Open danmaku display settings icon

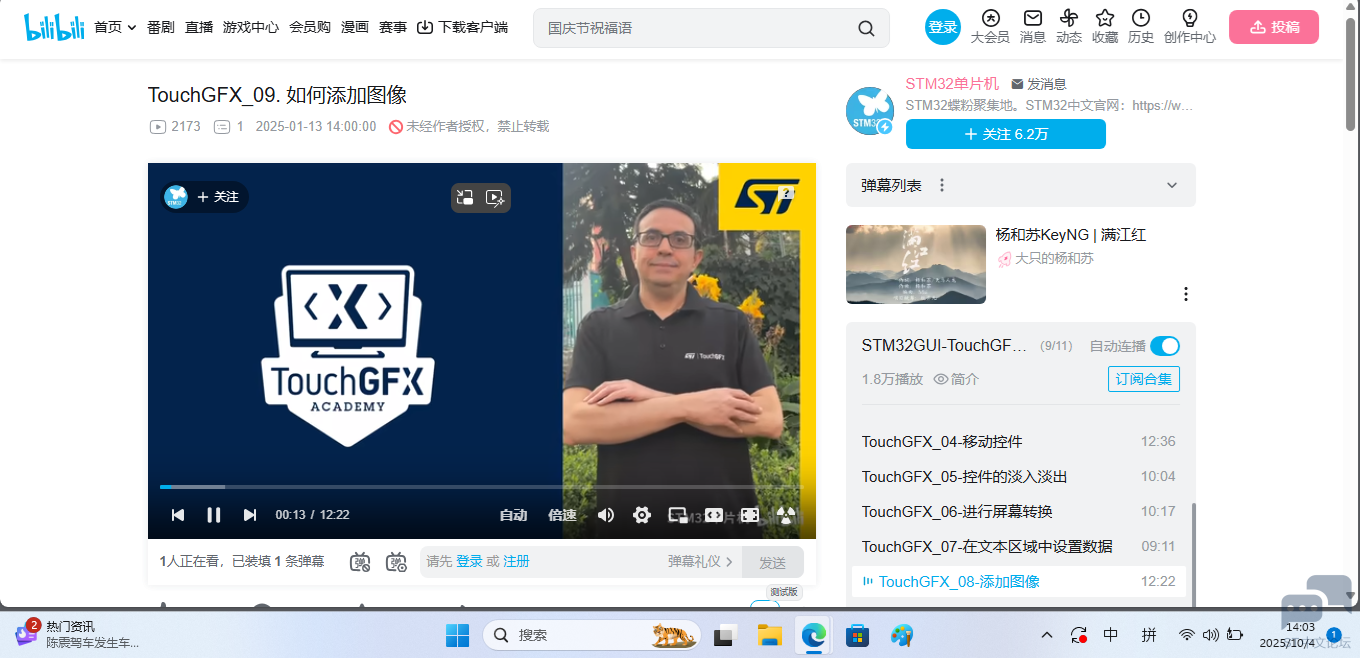pyautogui.click(x=397, y=562)
